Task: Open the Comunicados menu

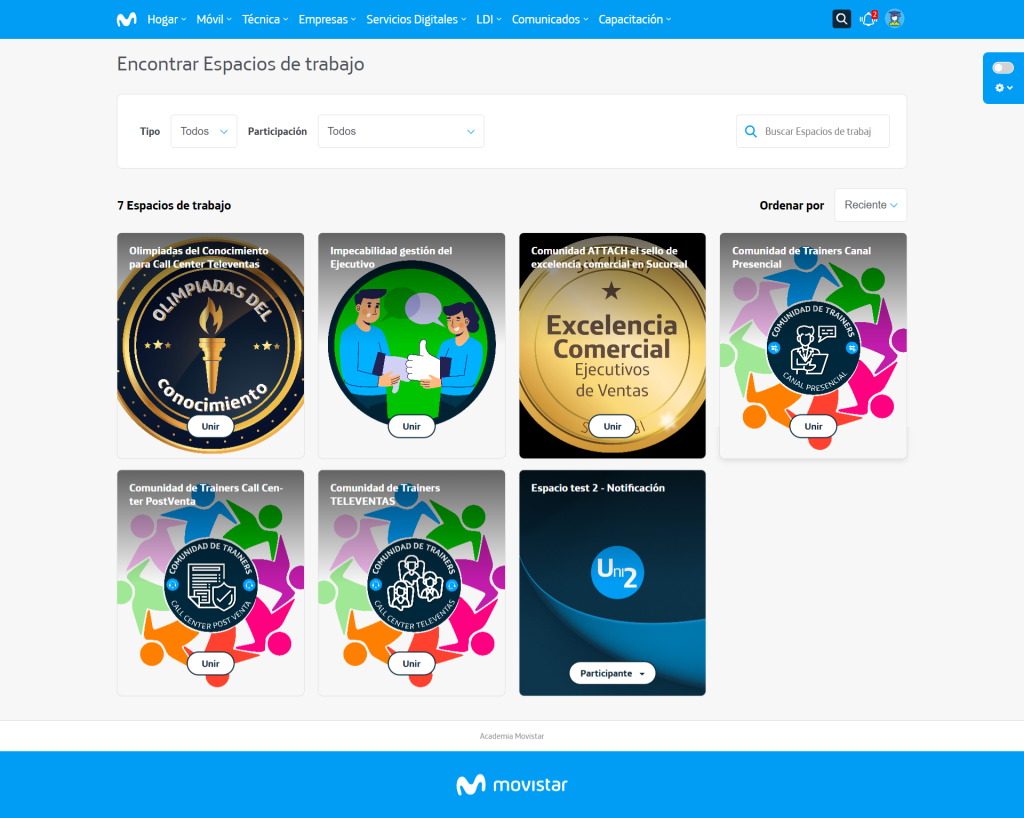Action: coord(550,20)
